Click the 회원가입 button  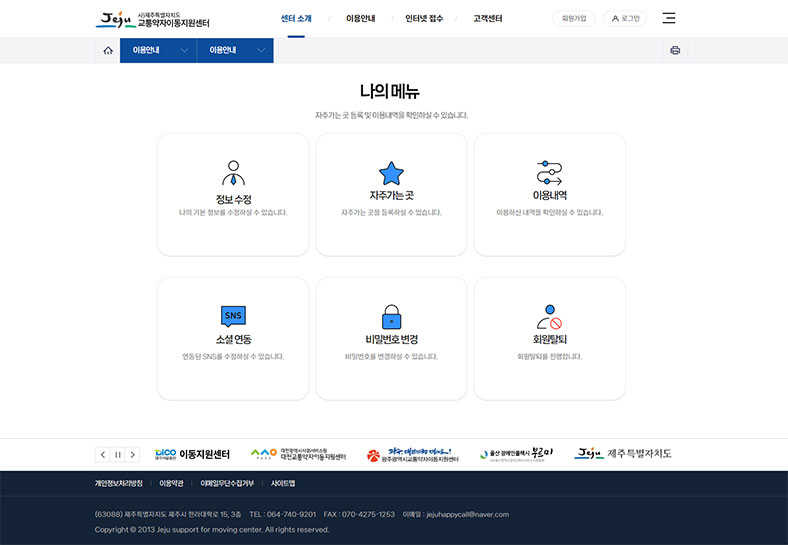[574, 18]
